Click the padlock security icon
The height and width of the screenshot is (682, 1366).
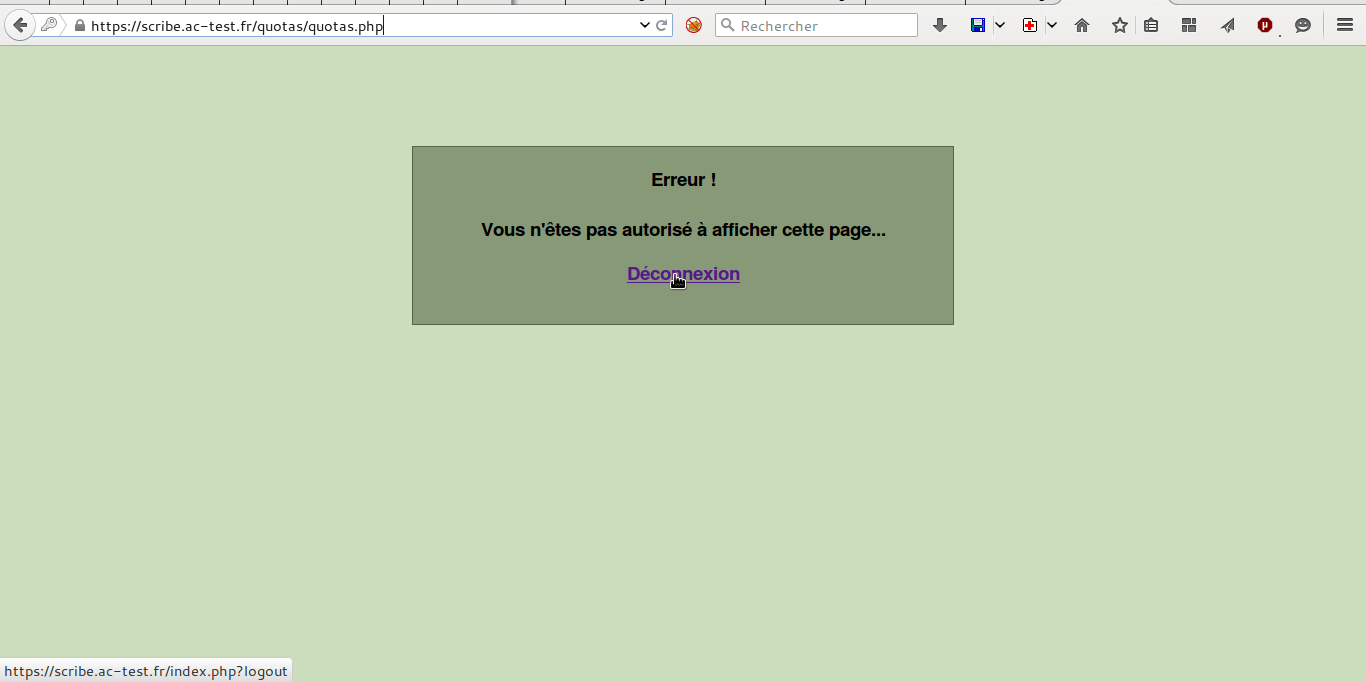pyautogui.click(x=80, y=26)
